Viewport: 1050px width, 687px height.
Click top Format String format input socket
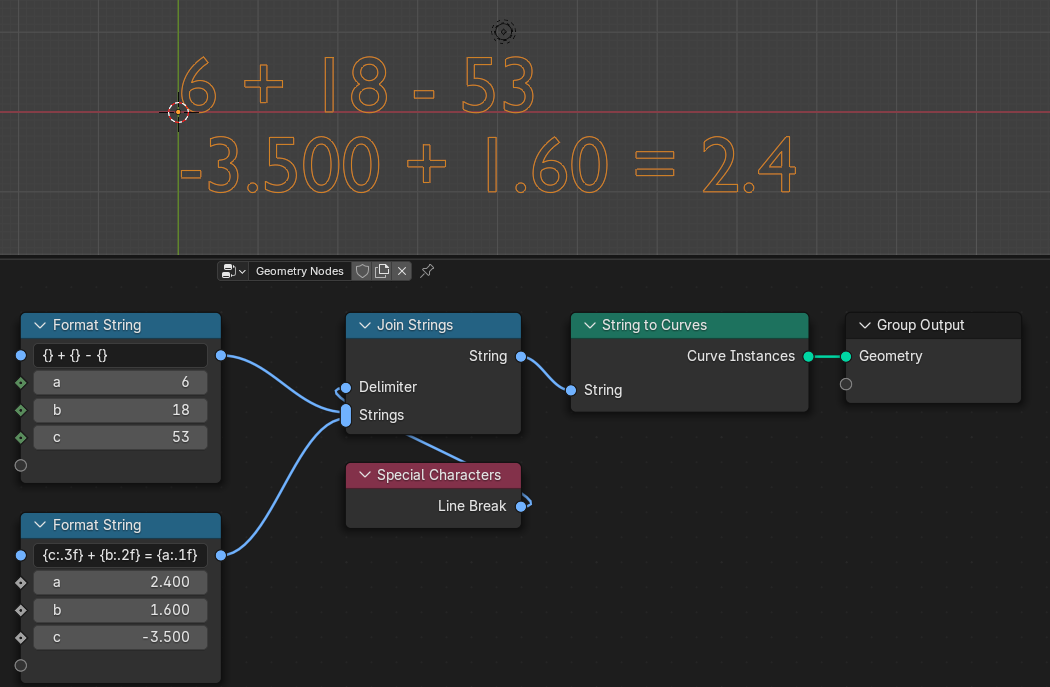click(x=21, y=356)
